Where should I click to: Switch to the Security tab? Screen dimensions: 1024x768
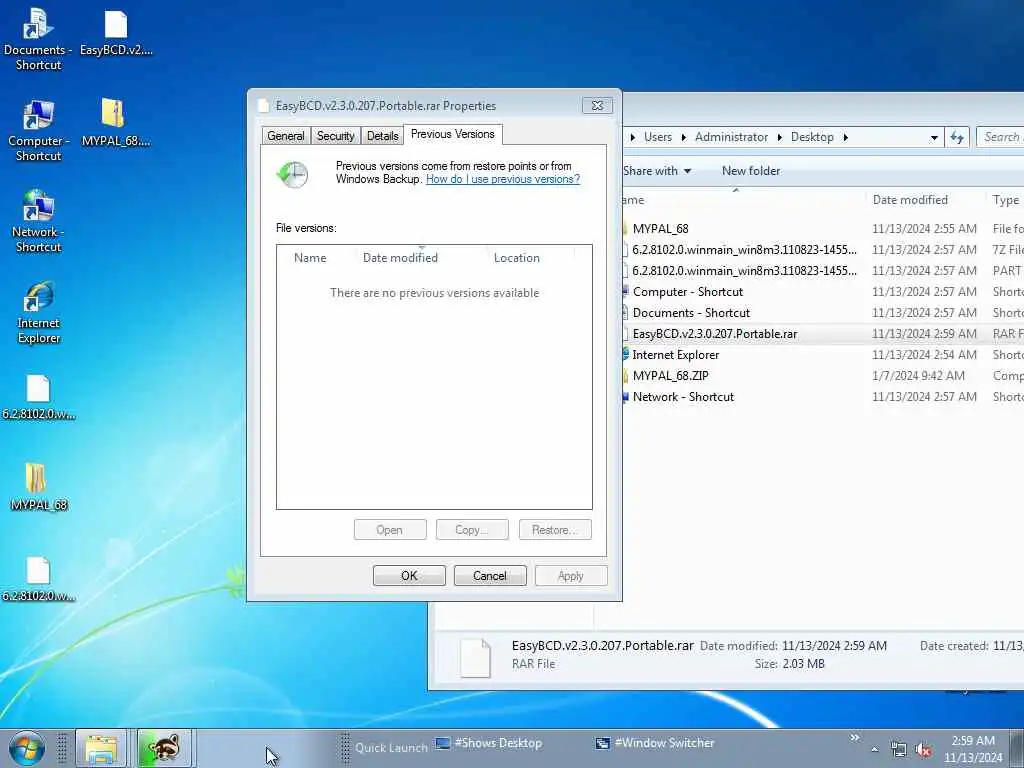tap(335, 136)
